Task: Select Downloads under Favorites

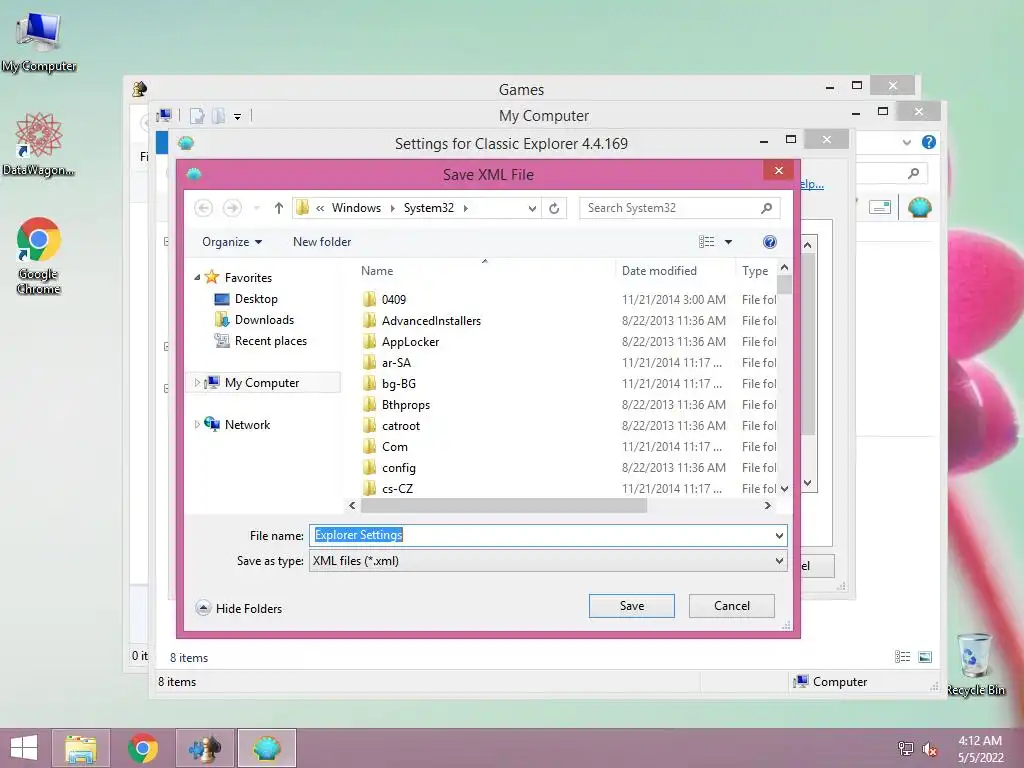Action: (x=264, y=319)
